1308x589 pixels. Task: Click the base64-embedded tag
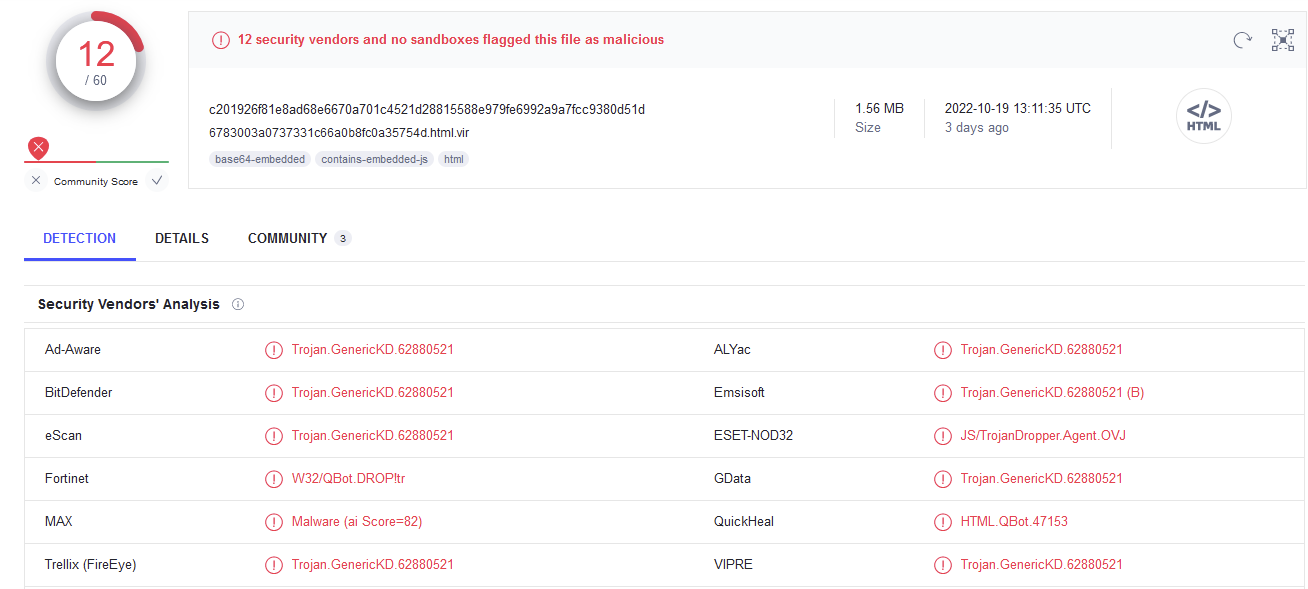[x=260, y=159]
